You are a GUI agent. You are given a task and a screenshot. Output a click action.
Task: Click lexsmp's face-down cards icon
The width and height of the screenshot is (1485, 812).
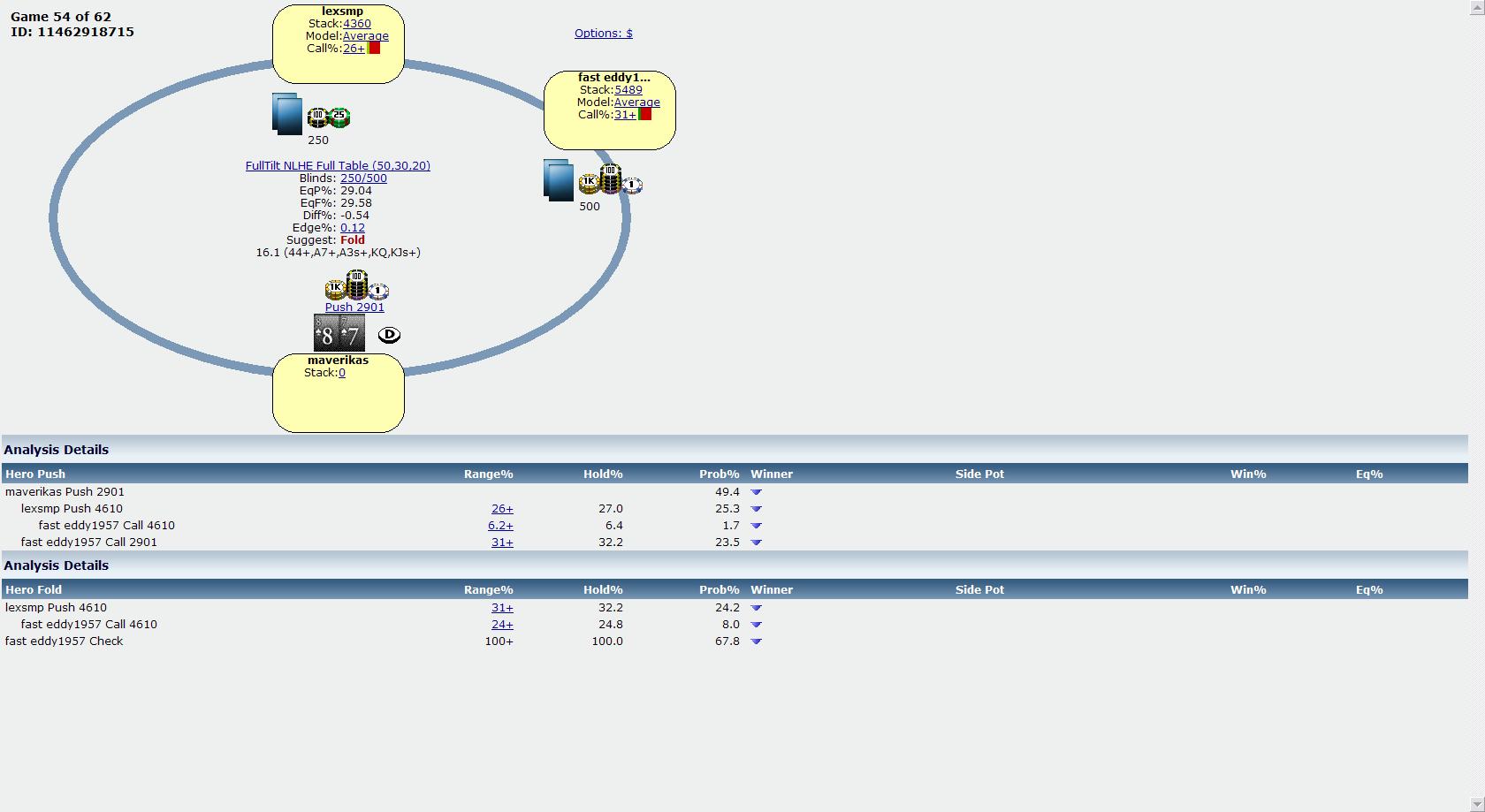coord(286,115)
